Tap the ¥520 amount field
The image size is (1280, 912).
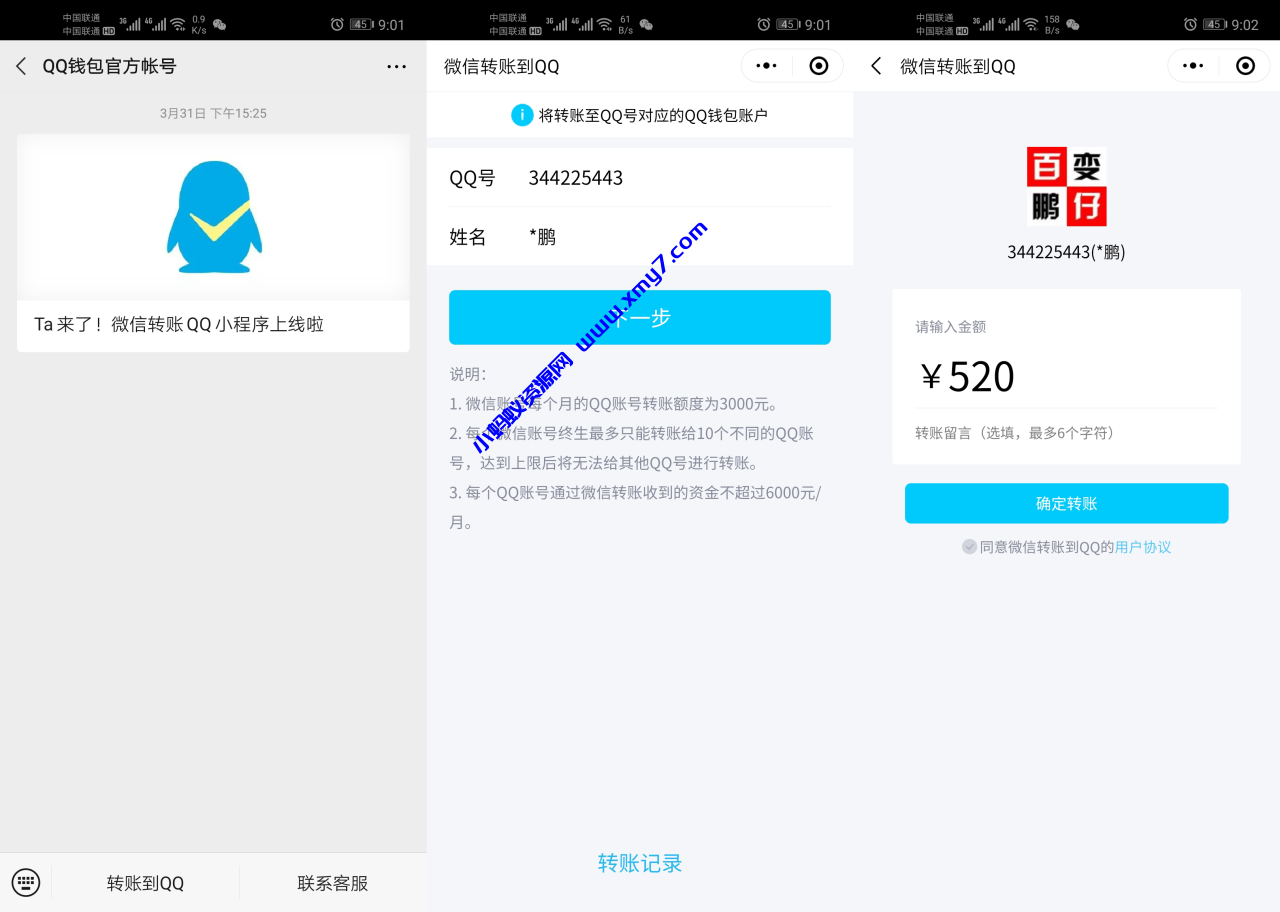[x=966, y=376]
